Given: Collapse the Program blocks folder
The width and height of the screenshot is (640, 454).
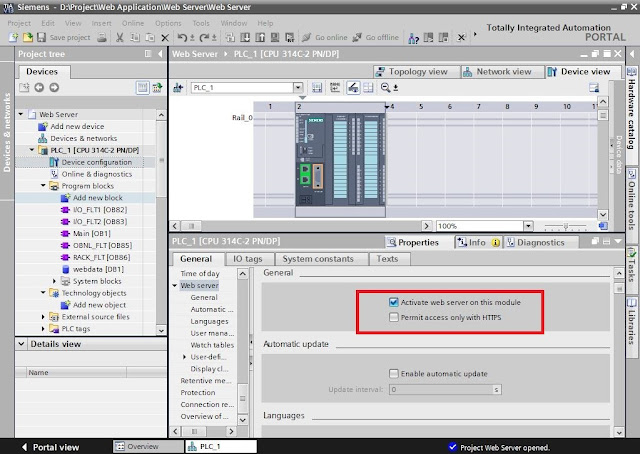Looking at the screenshot, I should coord(43,186).
